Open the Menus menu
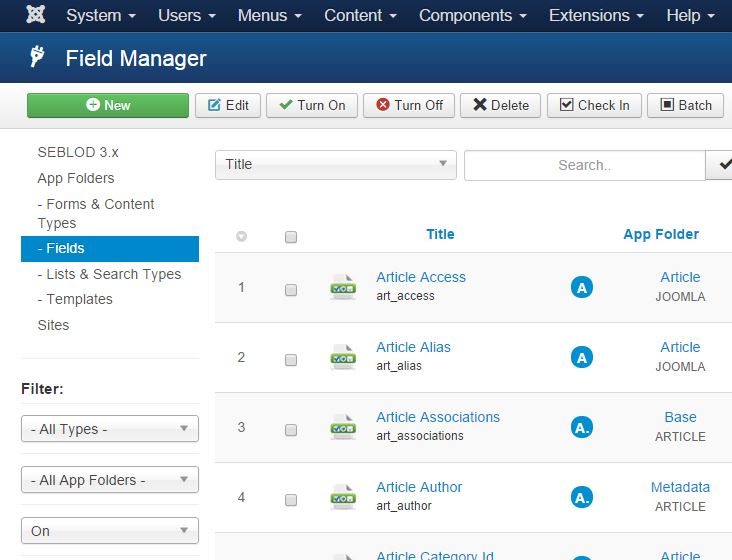732x560 pixels. (x=270, y=15)
